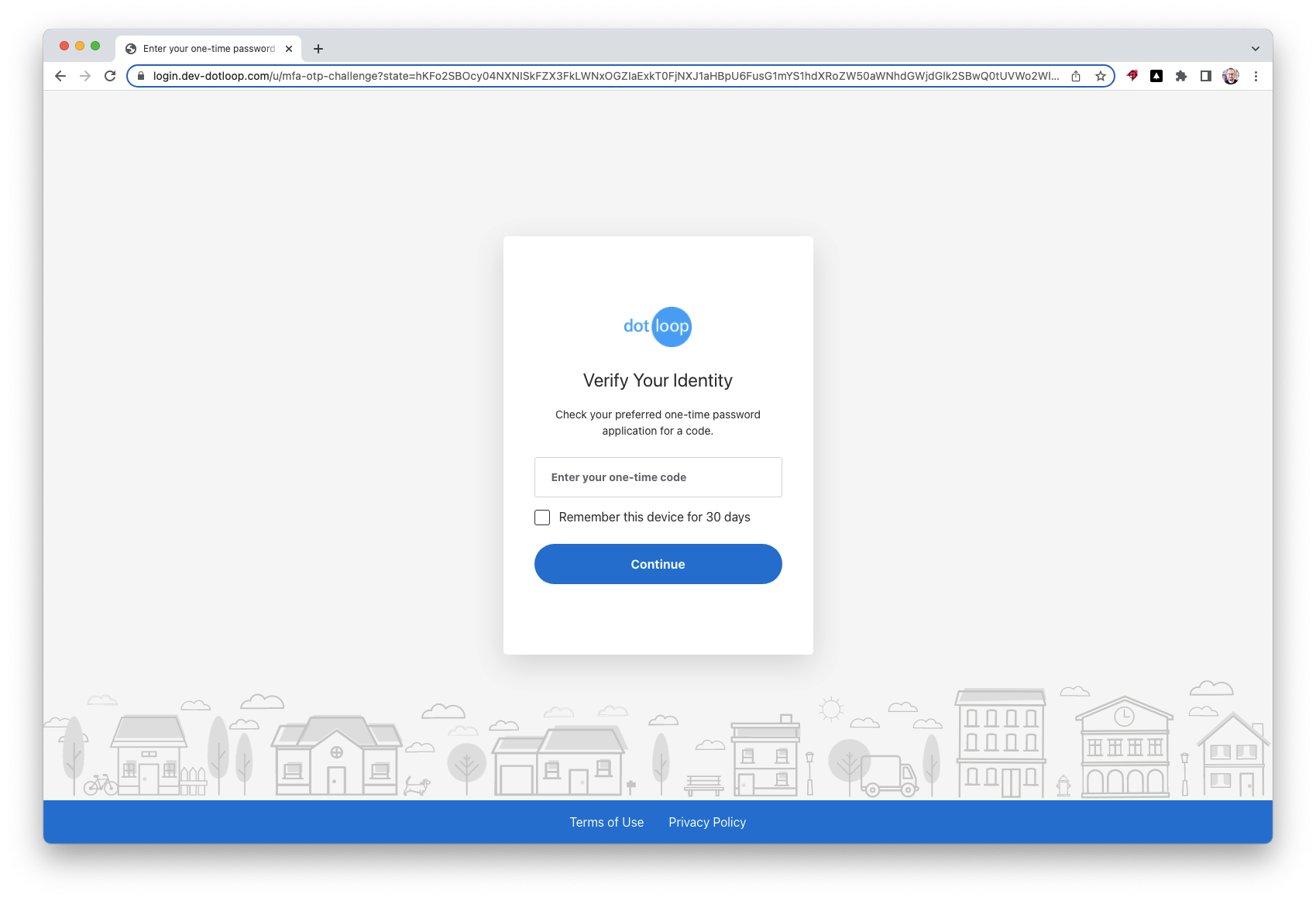Enable Remember this device for 30 days
1316x901 pixels.
[542, 517]
